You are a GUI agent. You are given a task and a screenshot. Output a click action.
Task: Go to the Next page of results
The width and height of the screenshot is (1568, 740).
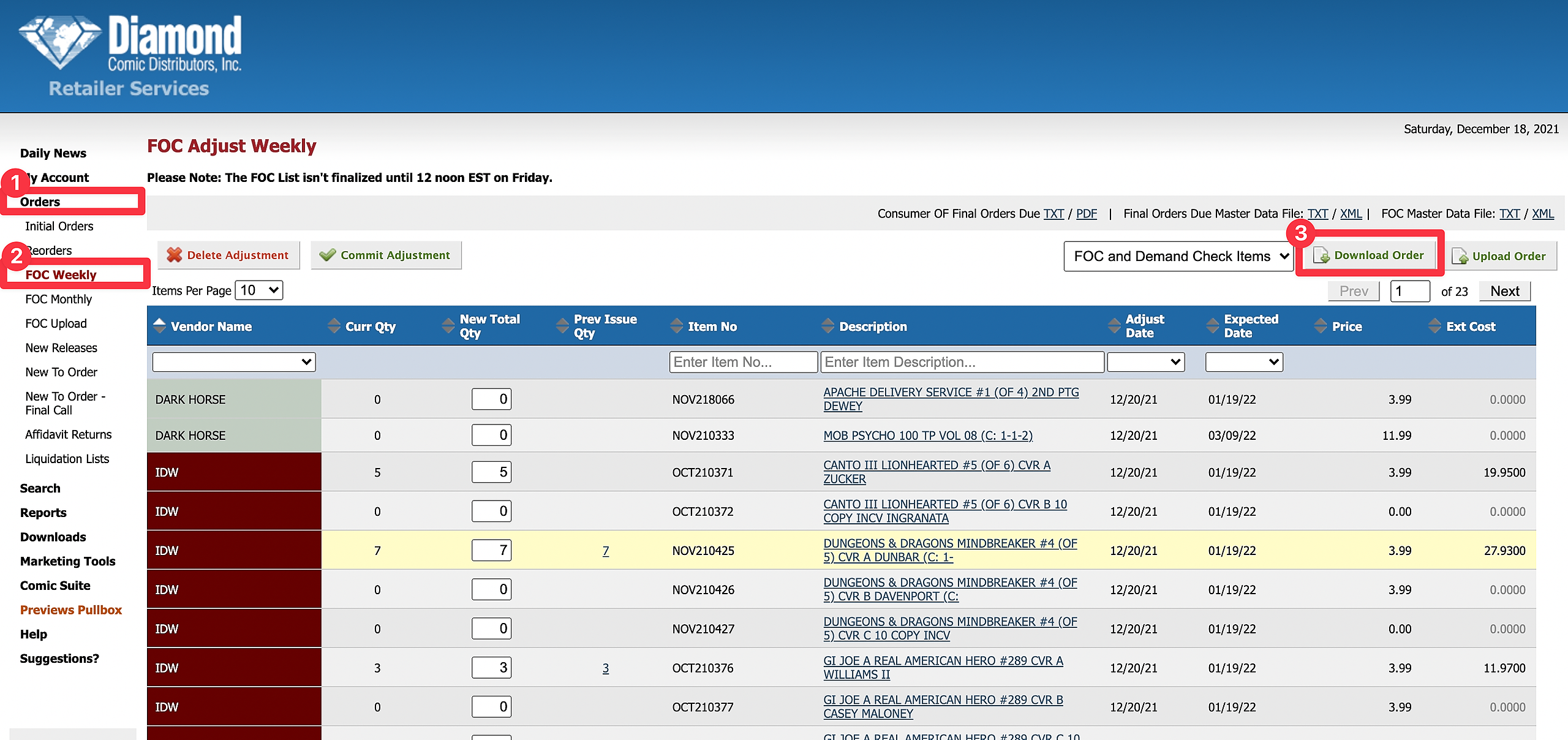point(1505,291)
